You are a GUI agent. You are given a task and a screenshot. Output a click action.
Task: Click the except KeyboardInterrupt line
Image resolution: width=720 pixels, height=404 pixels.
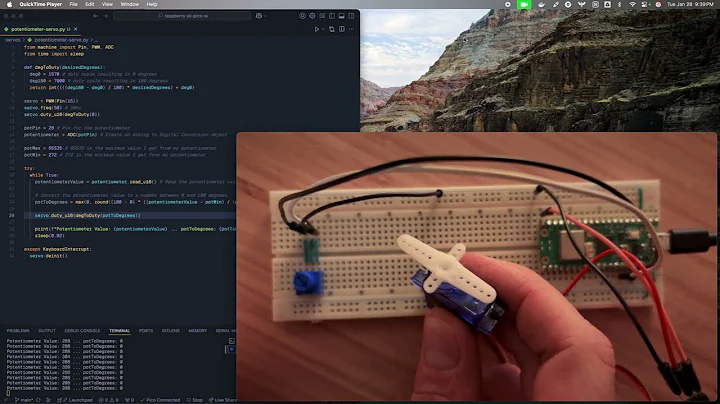(x=57, y=249)
